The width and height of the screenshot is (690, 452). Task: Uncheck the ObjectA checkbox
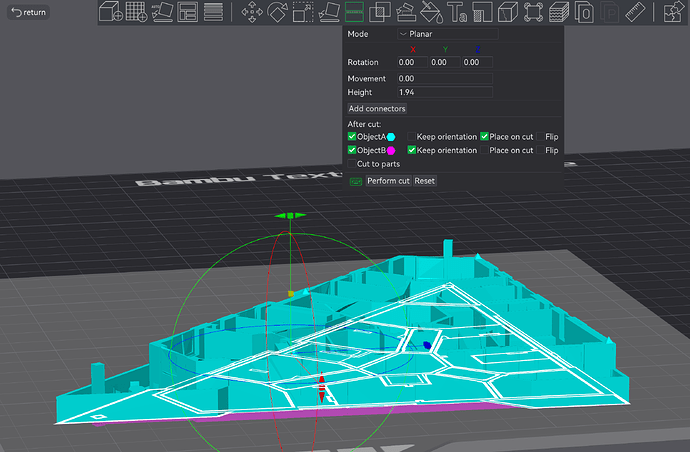coord(352,136)
